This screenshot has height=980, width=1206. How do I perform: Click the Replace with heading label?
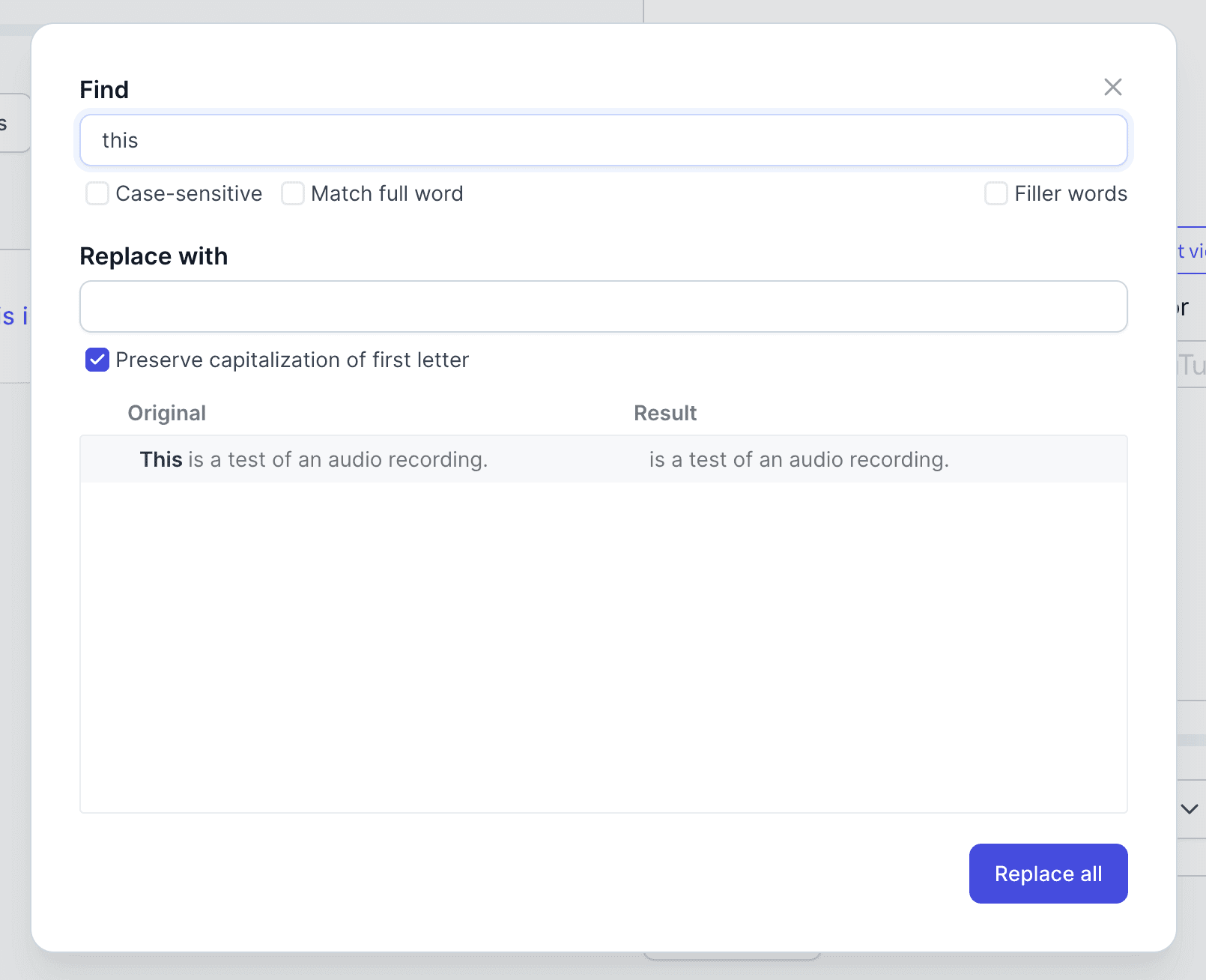point(154,256)
